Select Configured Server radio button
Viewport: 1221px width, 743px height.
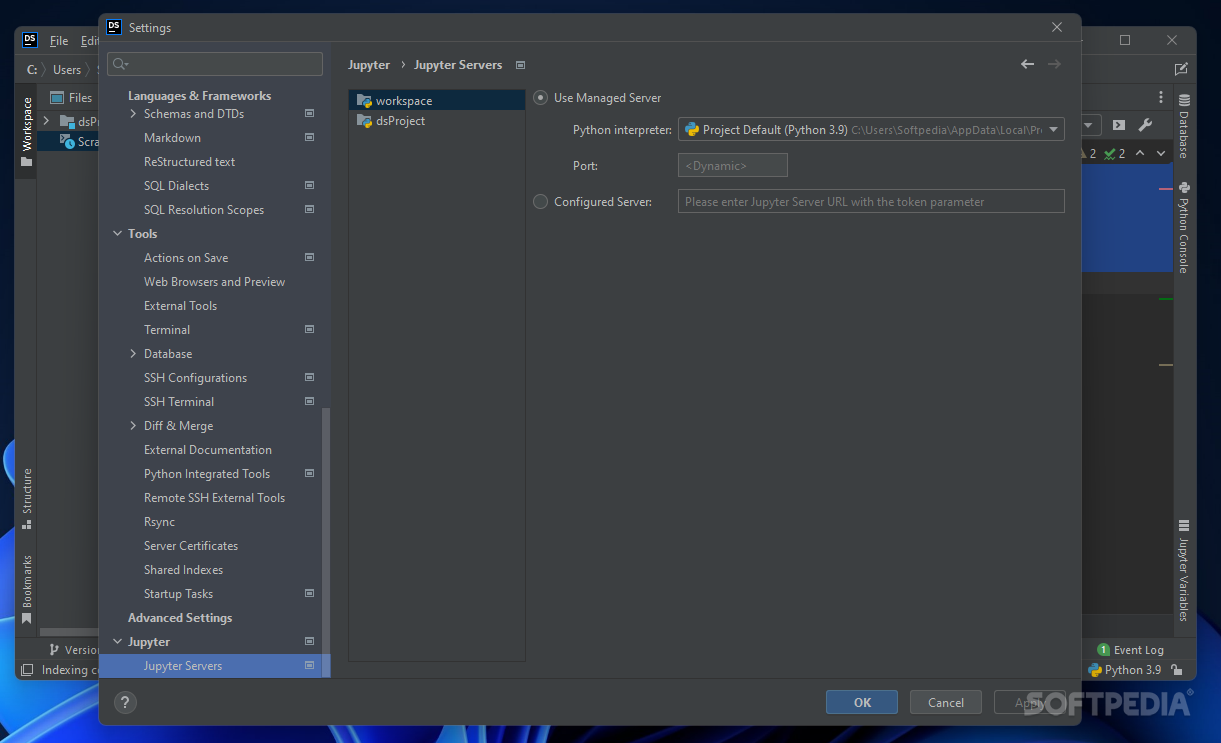541,202
